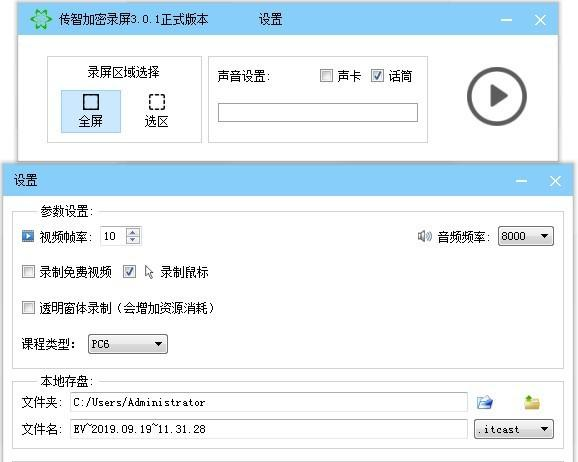Click the mouse cursor icon beside 录制鼠标
The width and height of the screenshot is (578, 462).
[149, 272]
